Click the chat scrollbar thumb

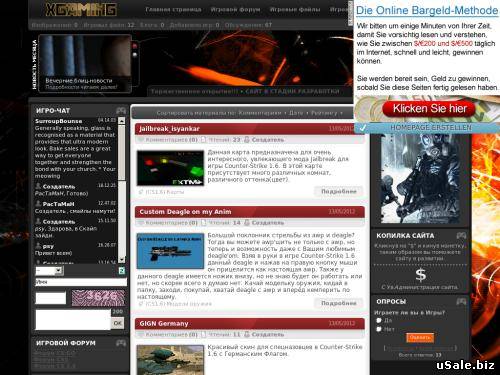(x=122, y=152)
